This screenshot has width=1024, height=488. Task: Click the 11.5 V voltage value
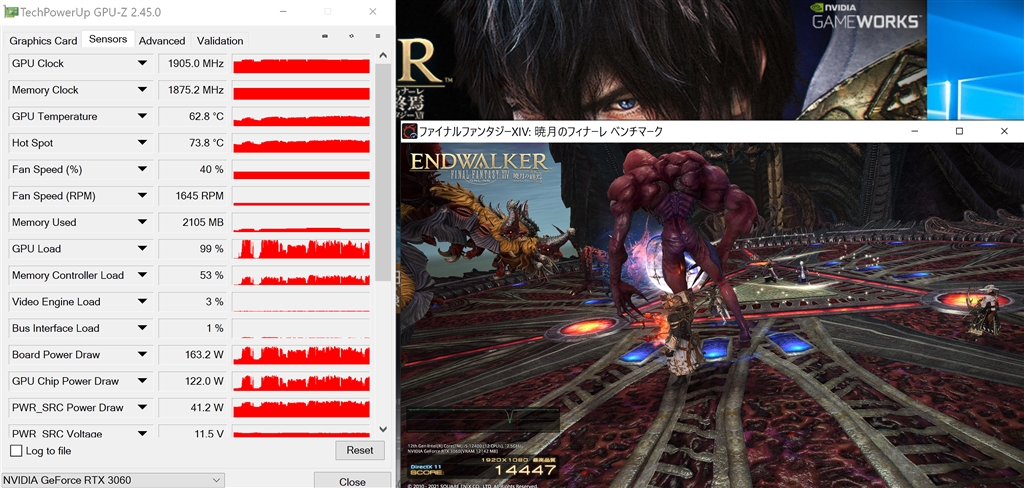pos(210,433)
